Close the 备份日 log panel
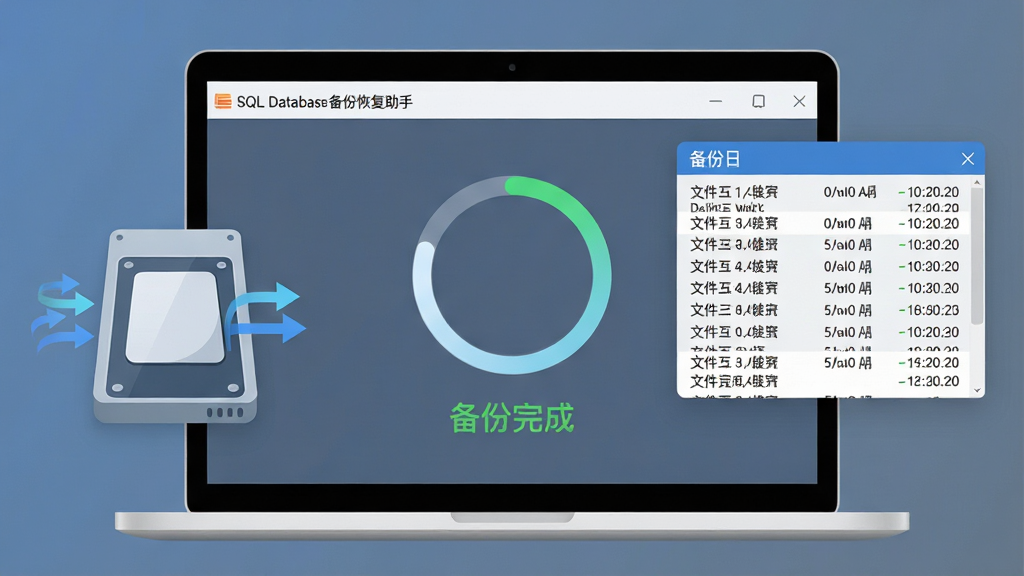 pos(968,159)
